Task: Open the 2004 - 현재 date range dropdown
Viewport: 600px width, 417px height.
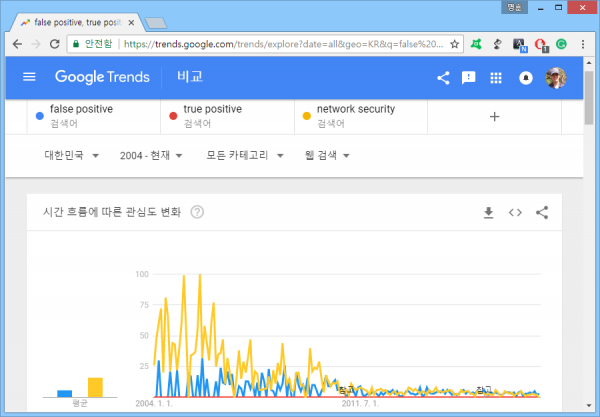Action: tap(151, 155)
